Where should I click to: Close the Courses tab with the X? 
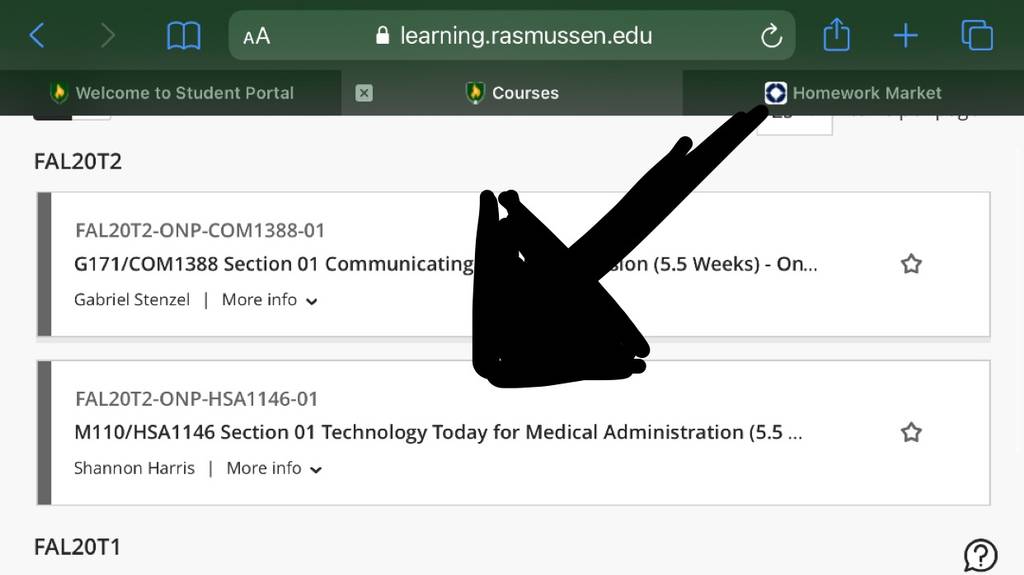pos(364,93)
